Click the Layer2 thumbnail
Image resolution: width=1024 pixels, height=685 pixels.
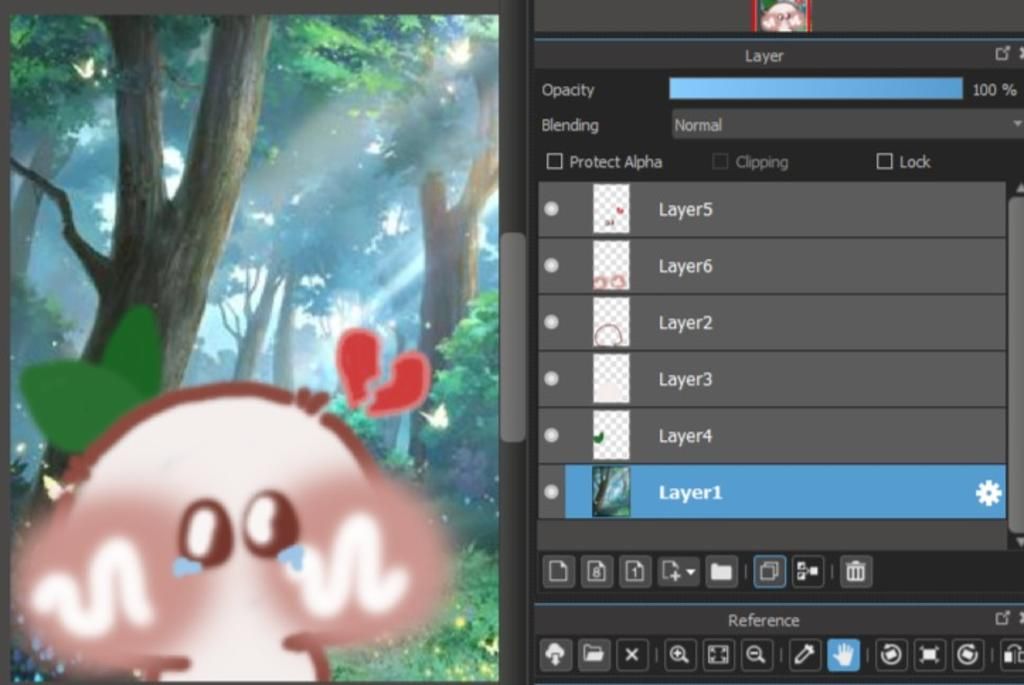point(611,323)
